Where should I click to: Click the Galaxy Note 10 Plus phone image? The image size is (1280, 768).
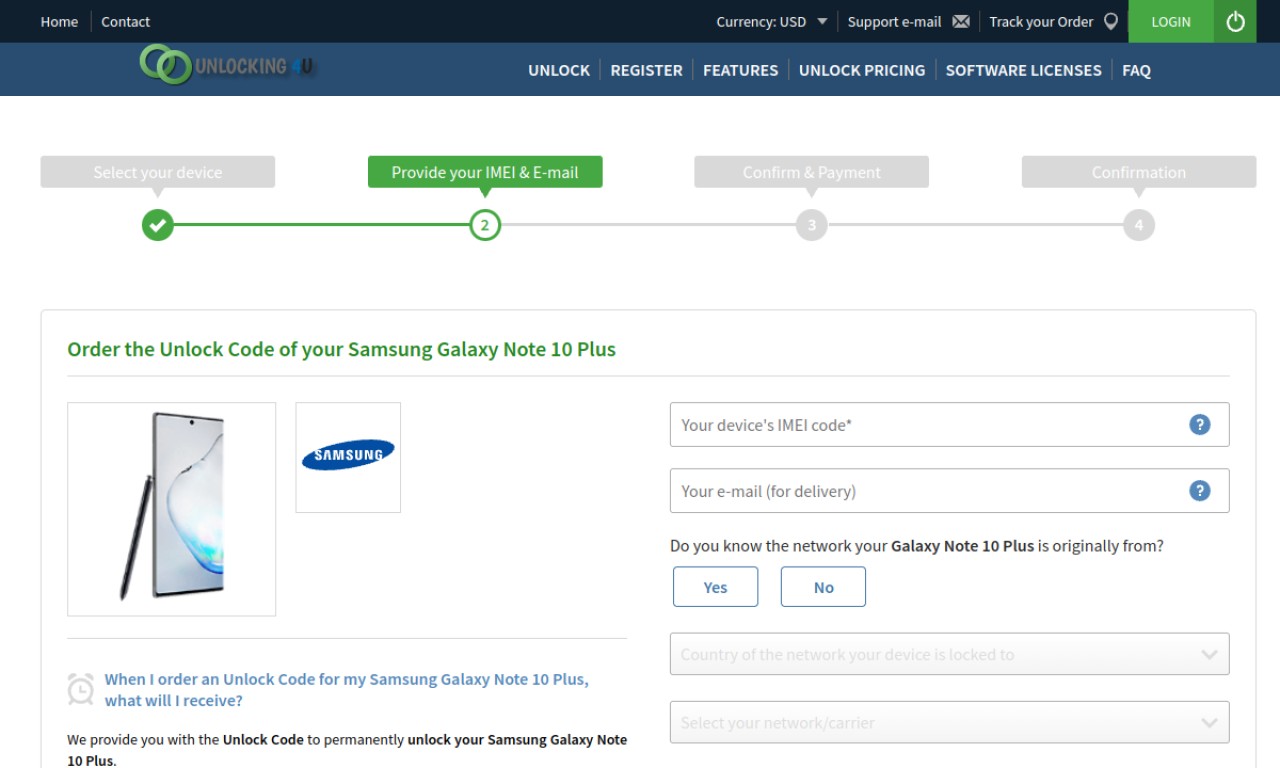[171, 509]
